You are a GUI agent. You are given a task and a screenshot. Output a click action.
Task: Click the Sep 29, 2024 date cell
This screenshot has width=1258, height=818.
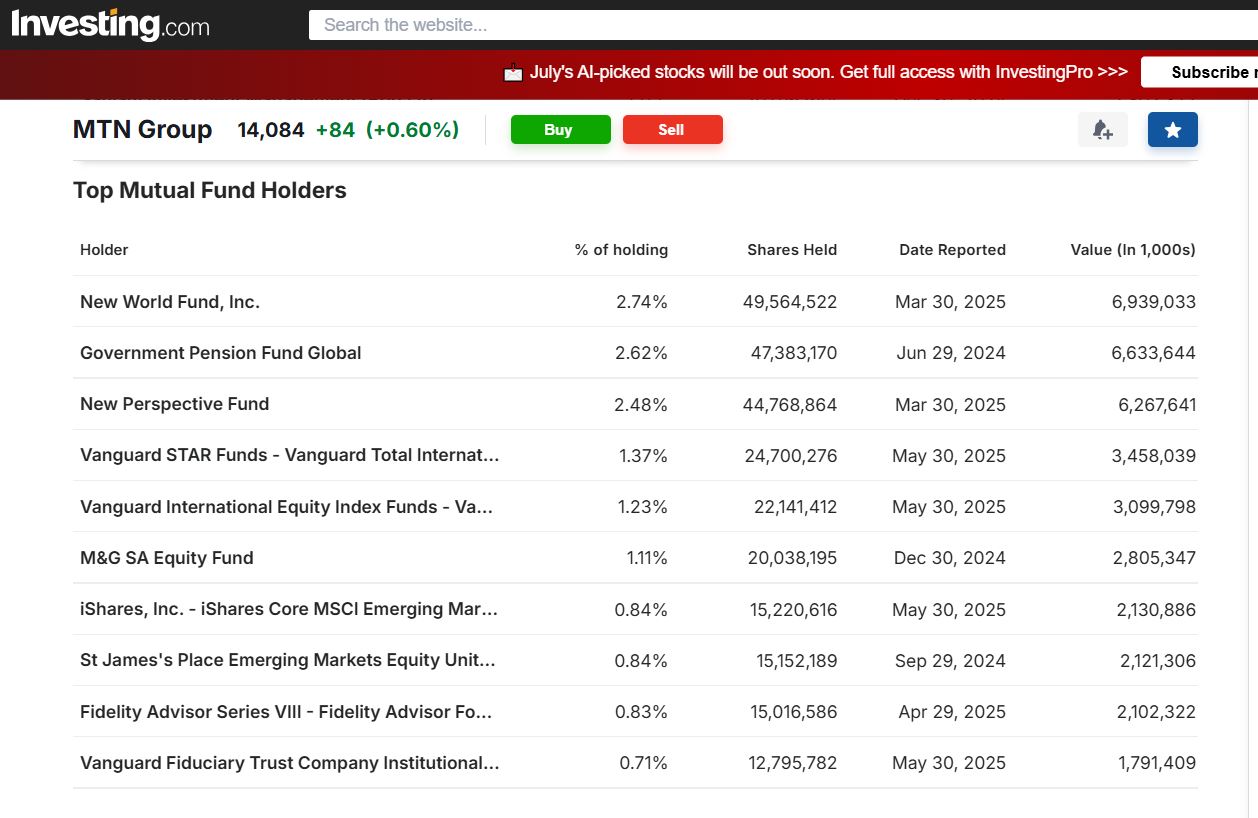pyautogui.click(x=950, y=661)
